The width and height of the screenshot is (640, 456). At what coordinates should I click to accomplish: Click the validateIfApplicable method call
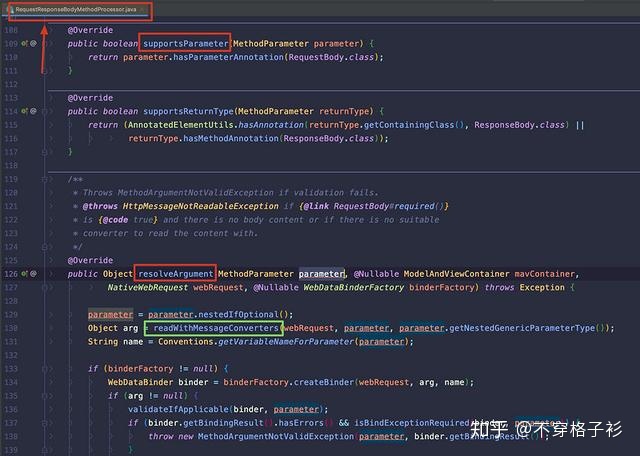tap(178, 409)
